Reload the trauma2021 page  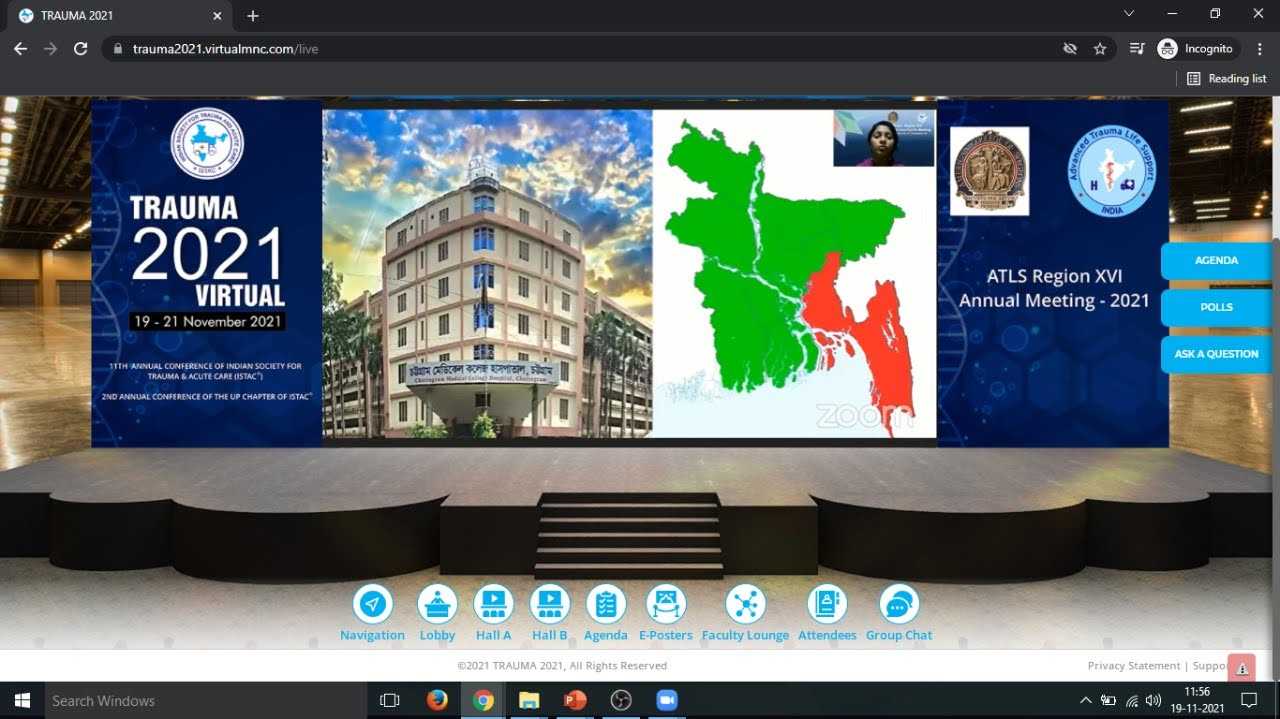[81, 49]
